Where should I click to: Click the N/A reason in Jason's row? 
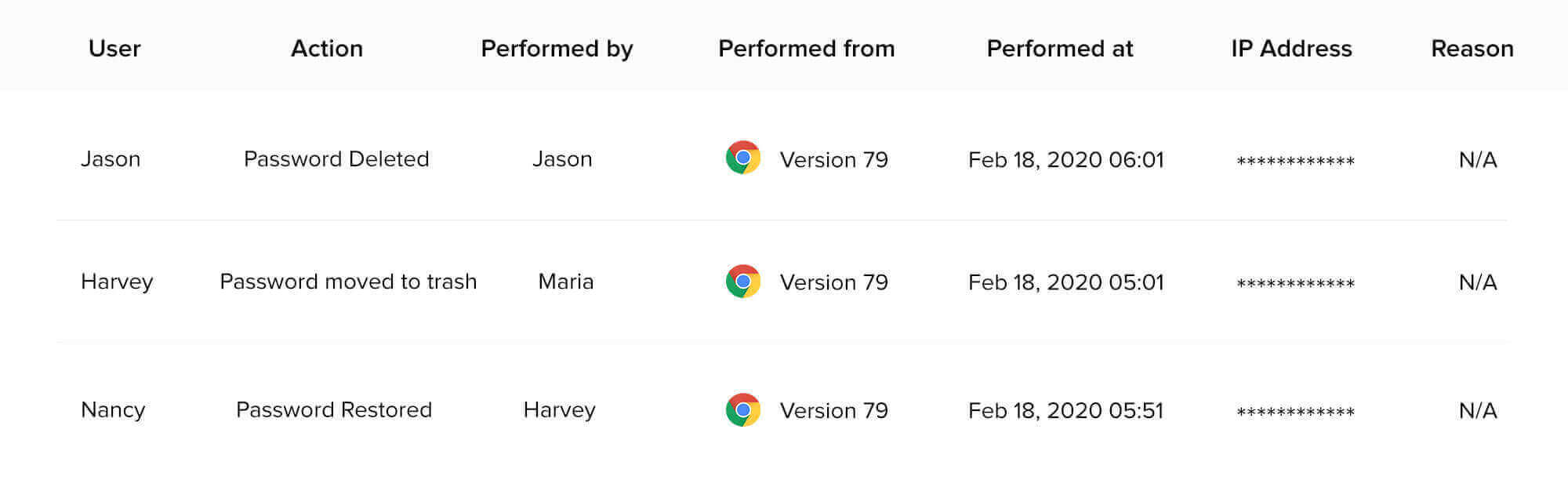1478,160
